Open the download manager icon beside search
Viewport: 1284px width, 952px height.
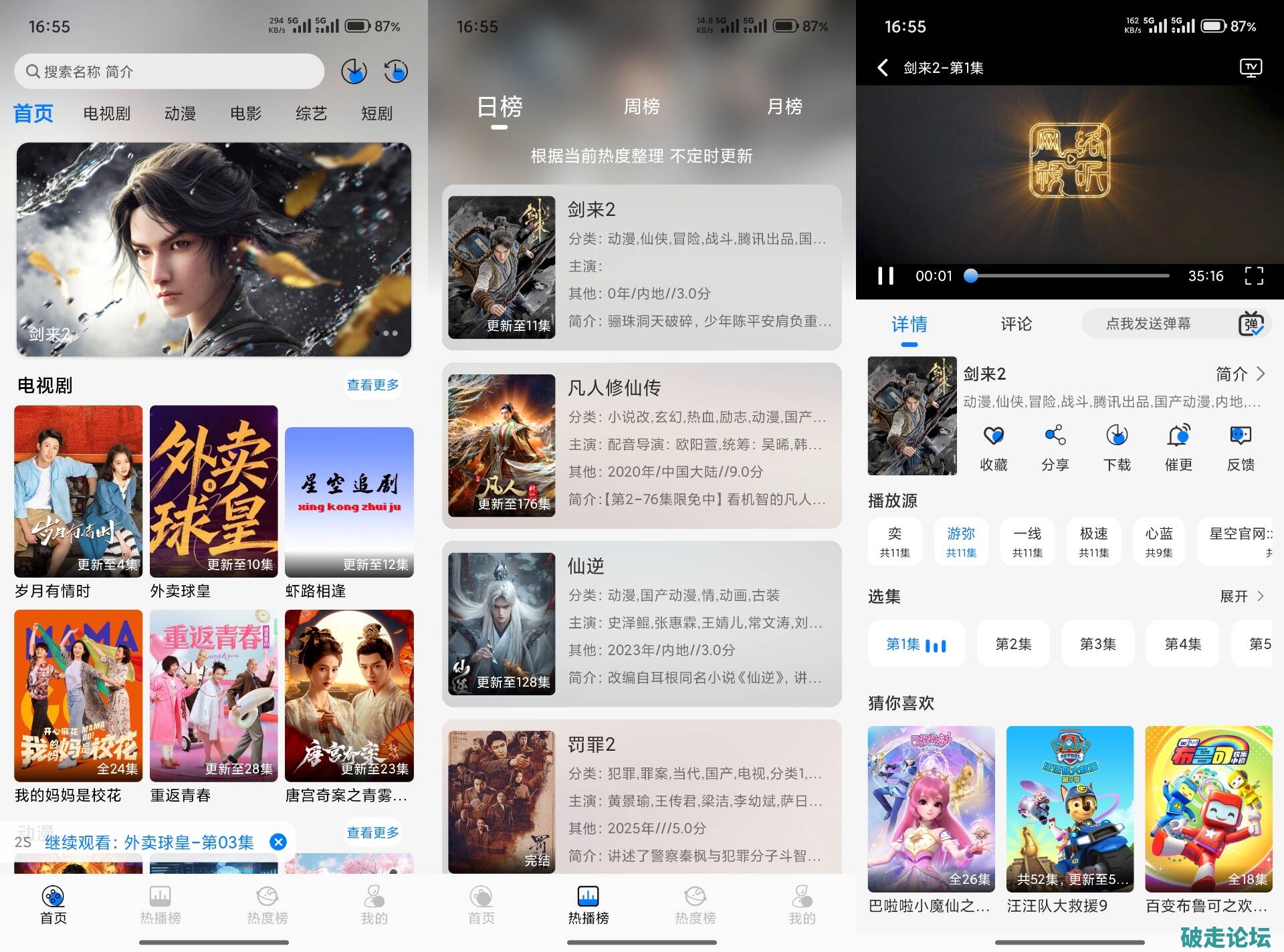click(x=354, y=71)
